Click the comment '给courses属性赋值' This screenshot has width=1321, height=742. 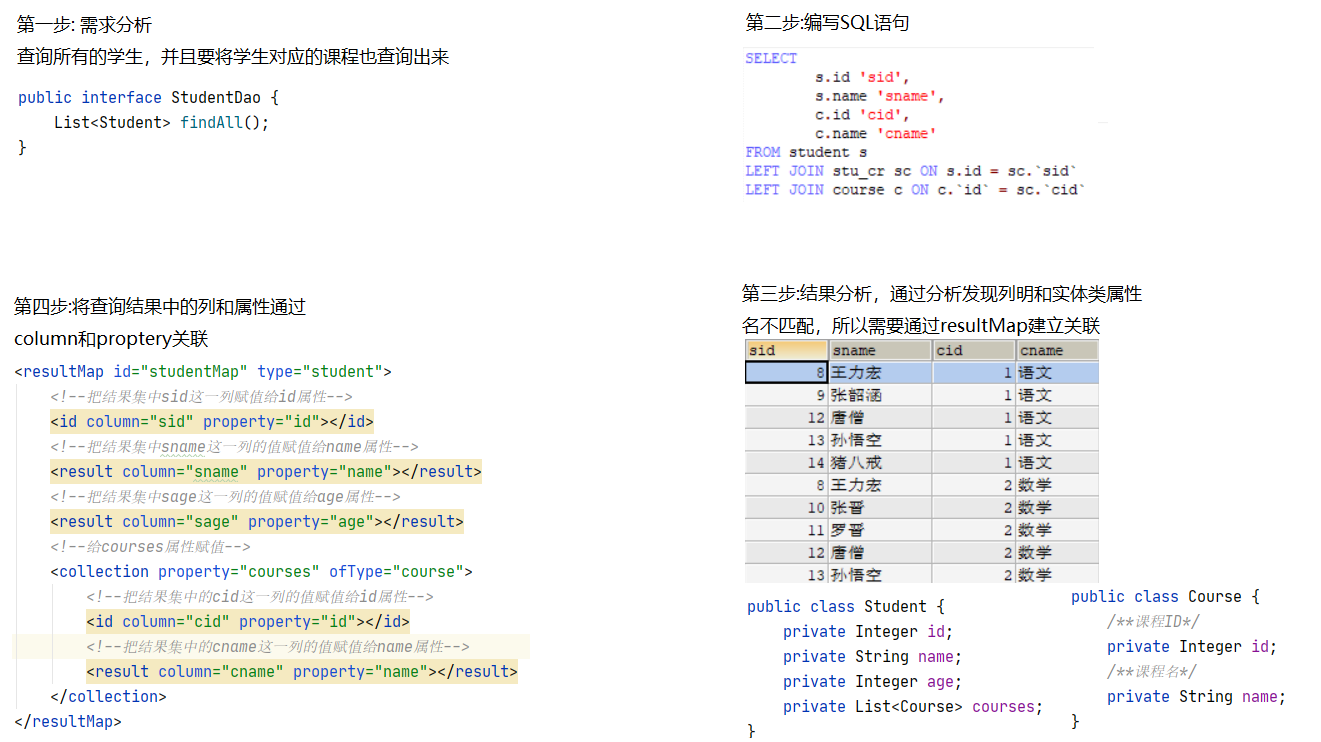pos(150,546)
